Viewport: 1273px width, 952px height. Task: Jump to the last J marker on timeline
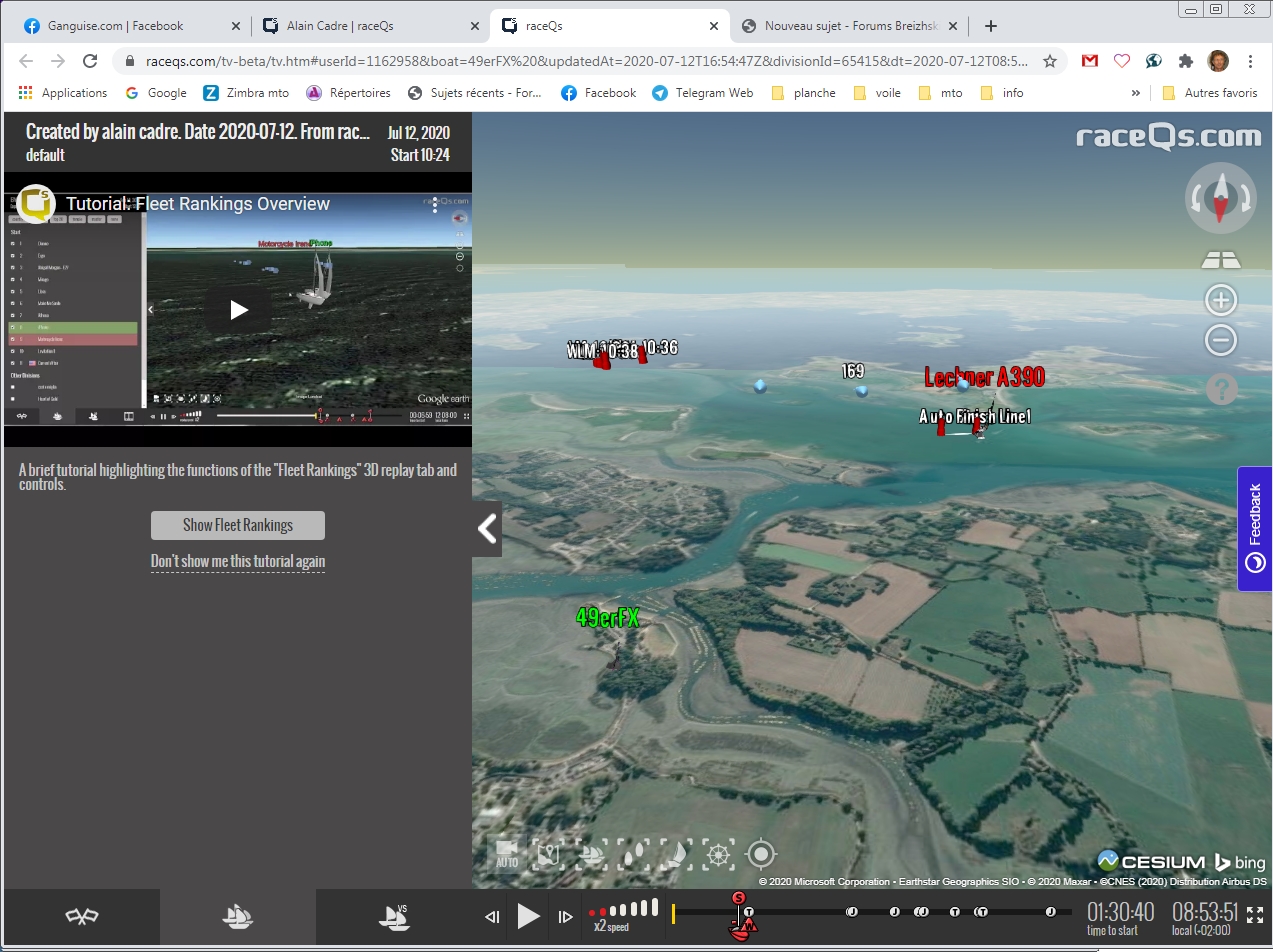click(x=1050, y=912)
